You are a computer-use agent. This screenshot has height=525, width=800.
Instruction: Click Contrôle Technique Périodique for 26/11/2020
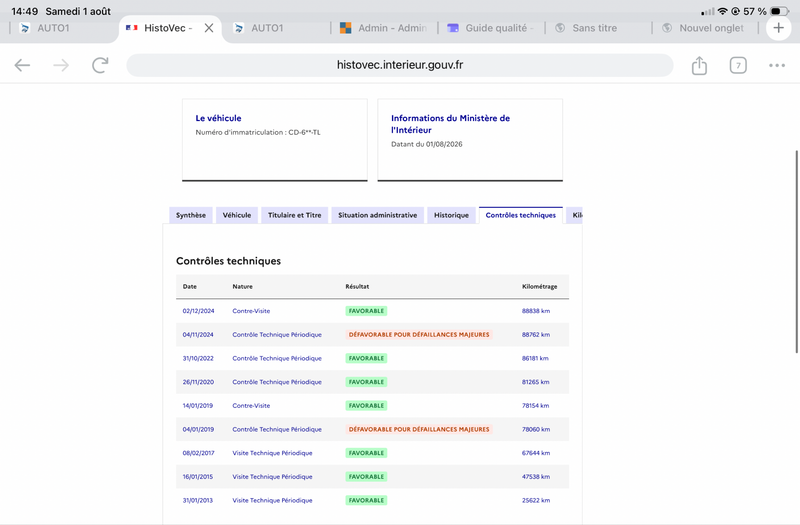[277, 382]
